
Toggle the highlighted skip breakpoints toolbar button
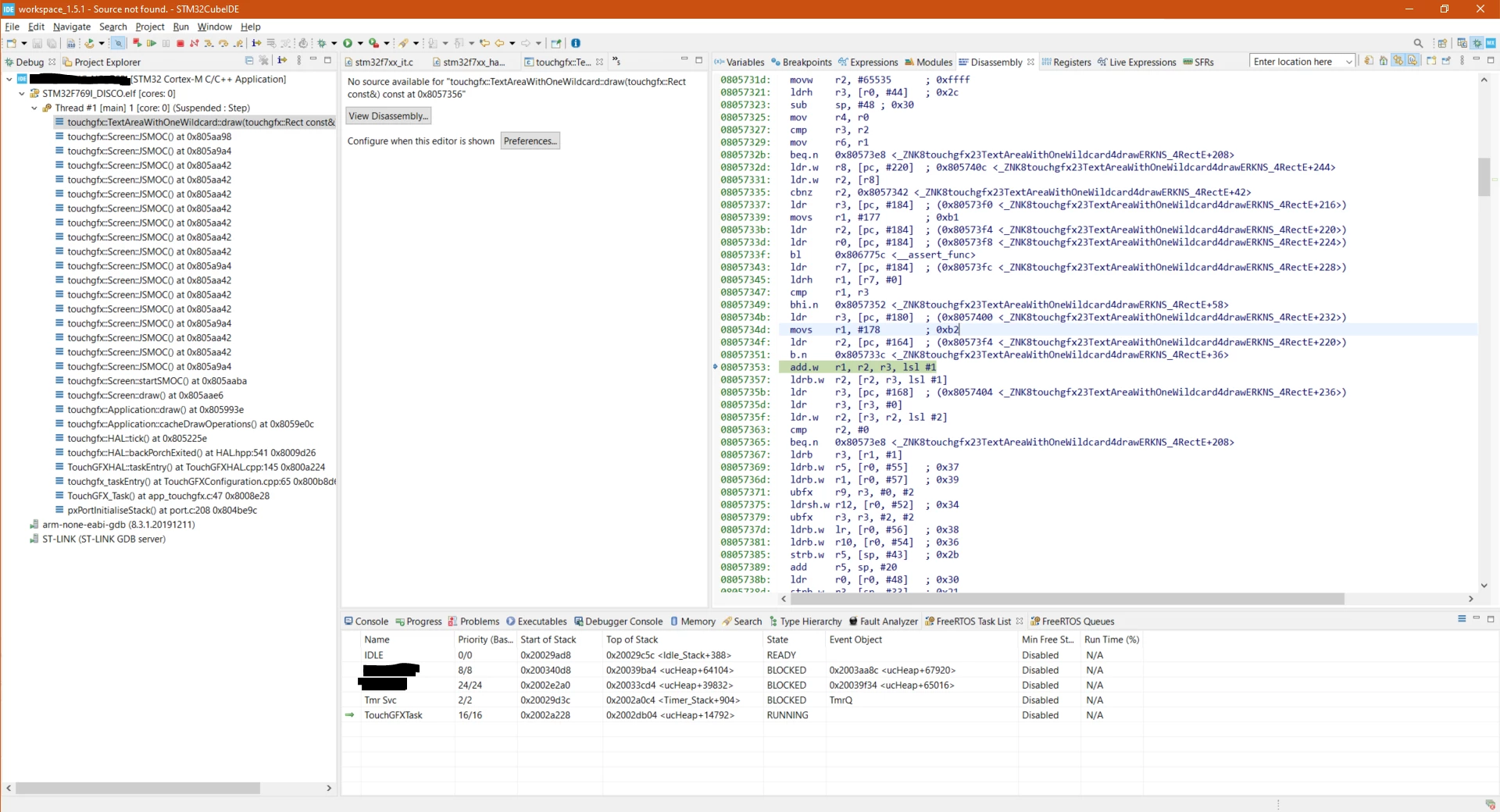pos(118,43)
